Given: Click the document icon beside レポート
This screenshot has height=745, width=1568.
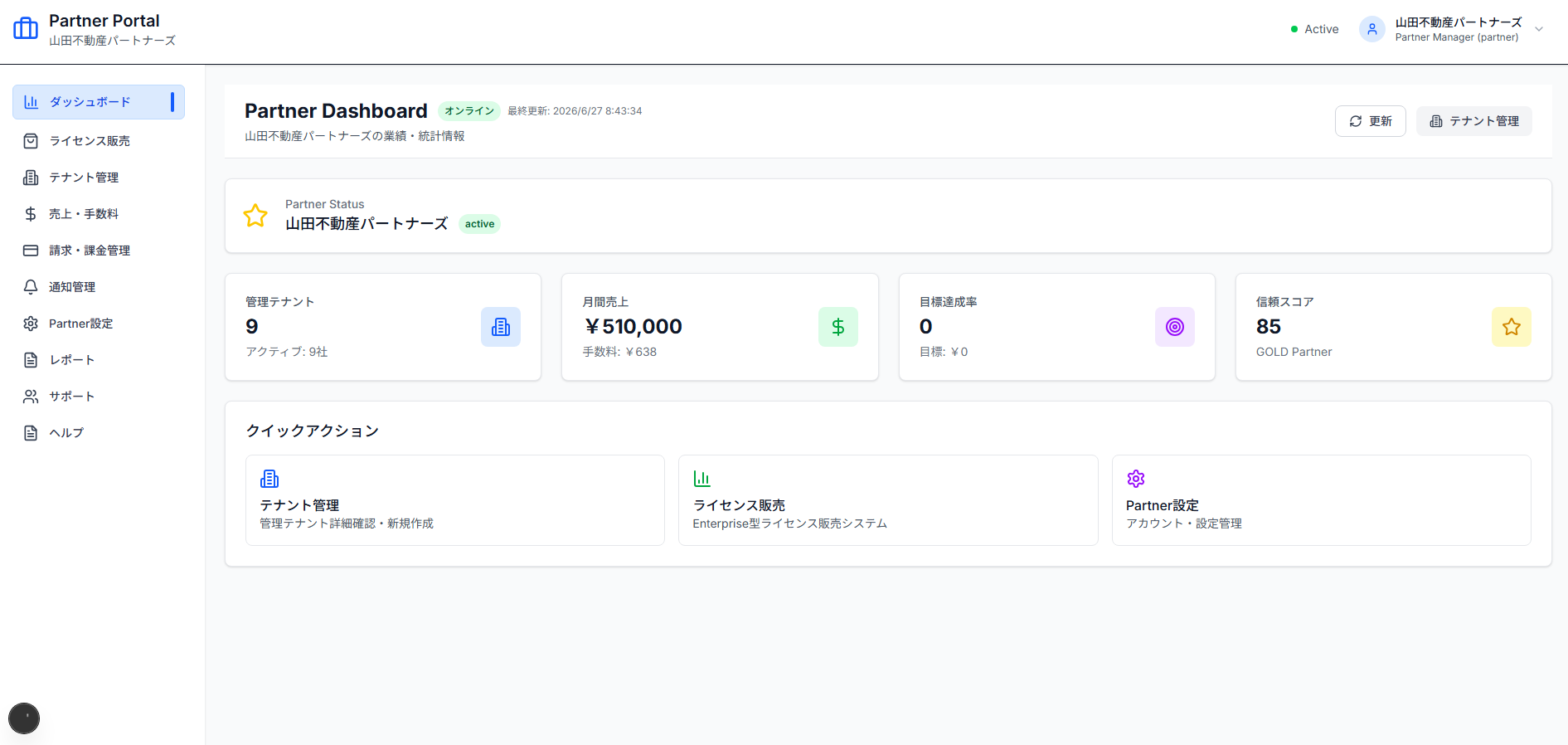Looking at the screenshot, I should coord(31,360).
